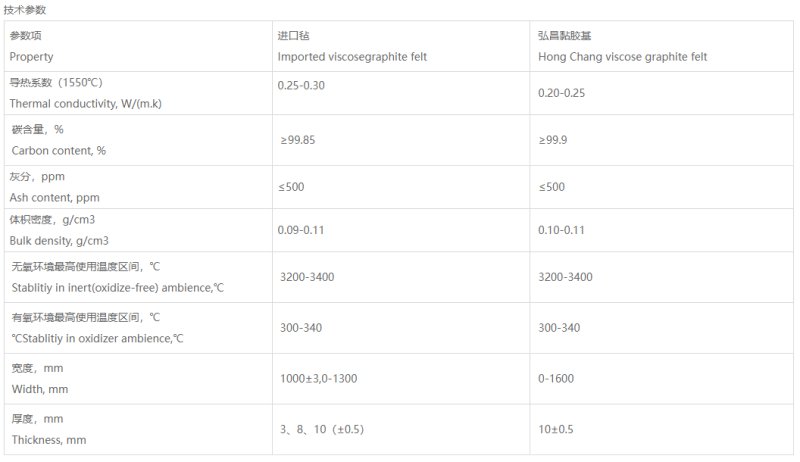Click the ≥99.85 carbon content value
Viewport: 800px width, 462px height.
tap(297, 140)
